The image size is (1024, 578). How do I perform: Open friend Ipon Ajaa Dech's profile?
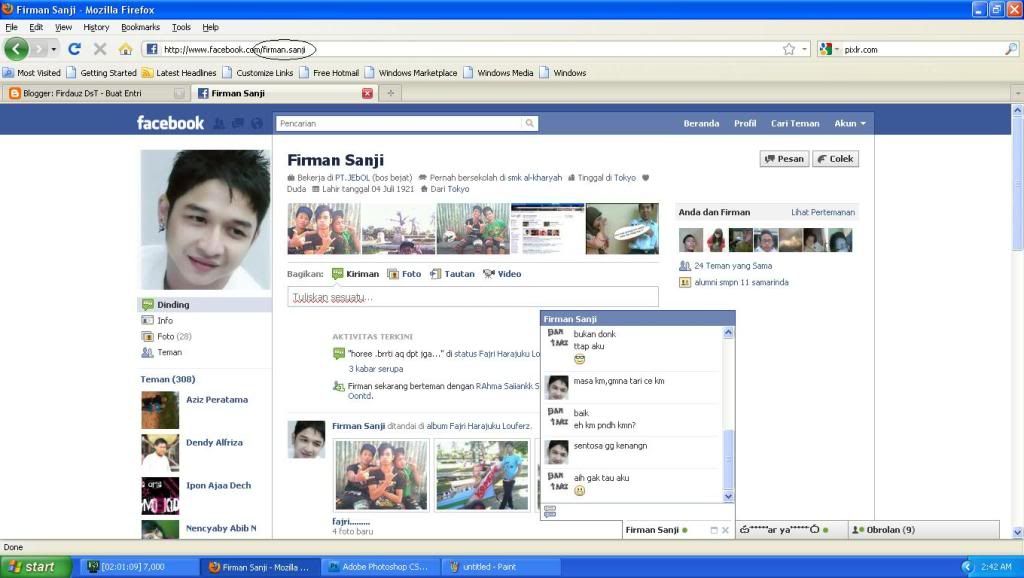pos(218,485)
